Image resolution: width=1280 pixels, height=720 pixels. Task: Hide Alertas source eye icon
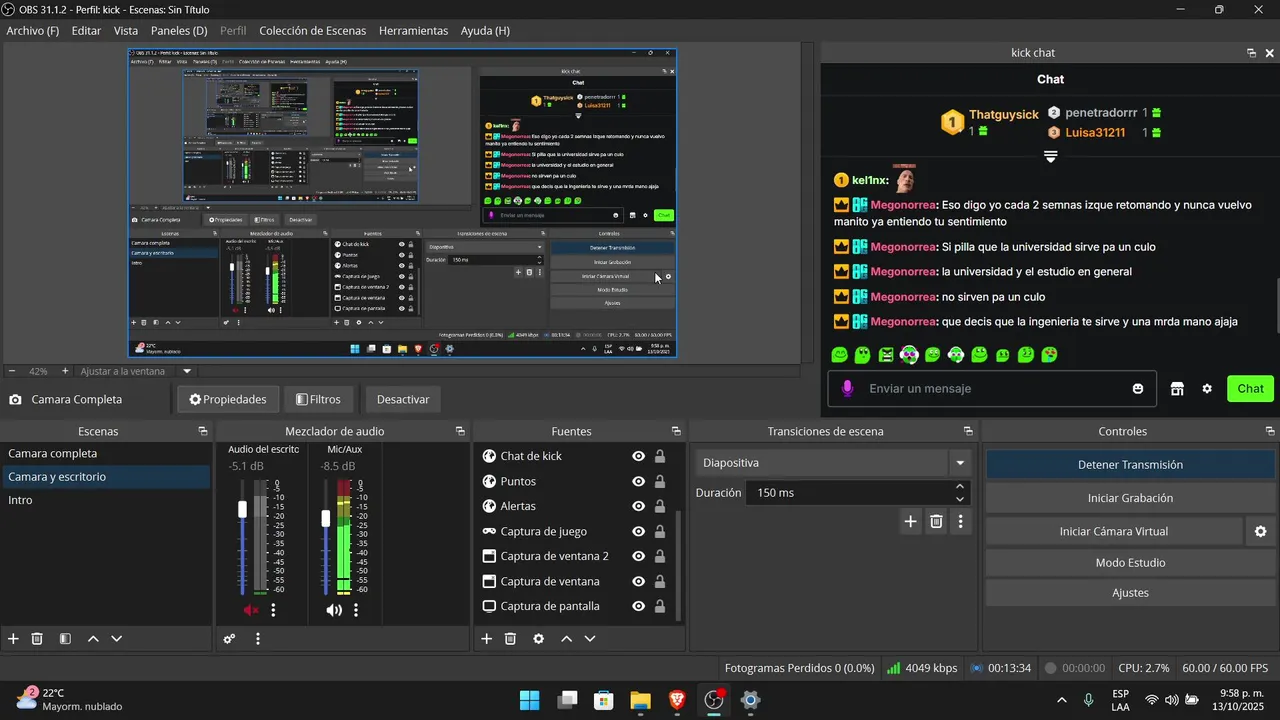click(x=638, y=506)
